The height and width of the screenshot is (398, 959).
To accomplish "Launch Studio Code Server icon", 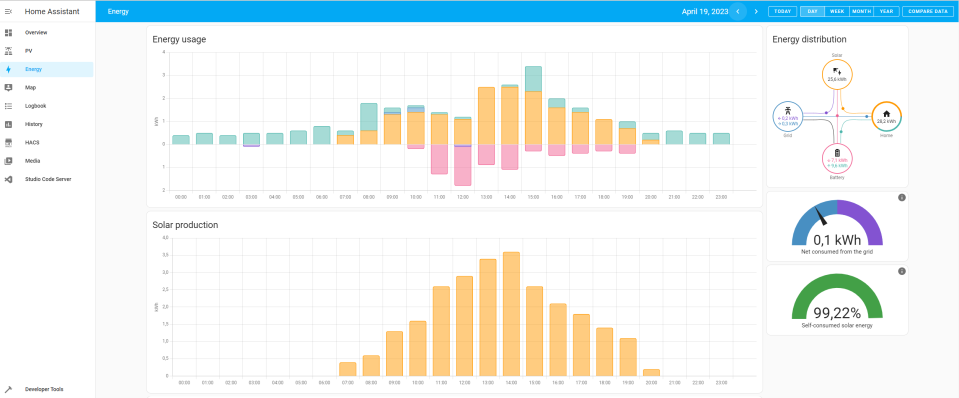I will tap(9, 179).
